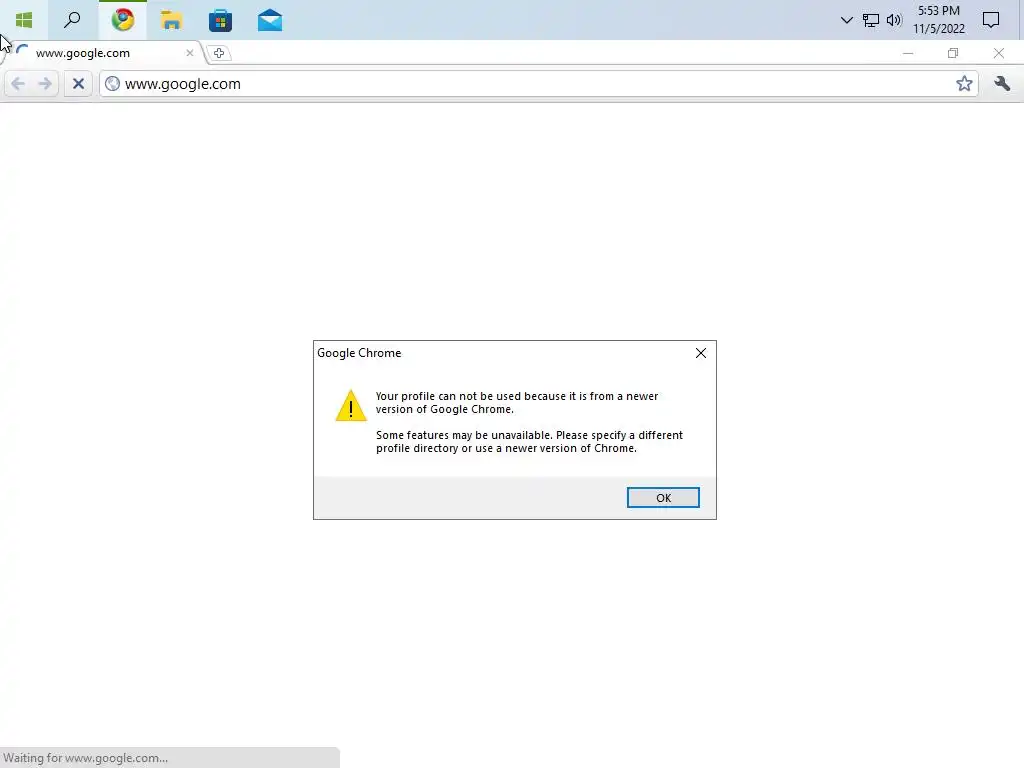Viewport: 1024px width, 768px height.
Task: Open the Chrome wrench menu
Action: tap(1002, 84)
